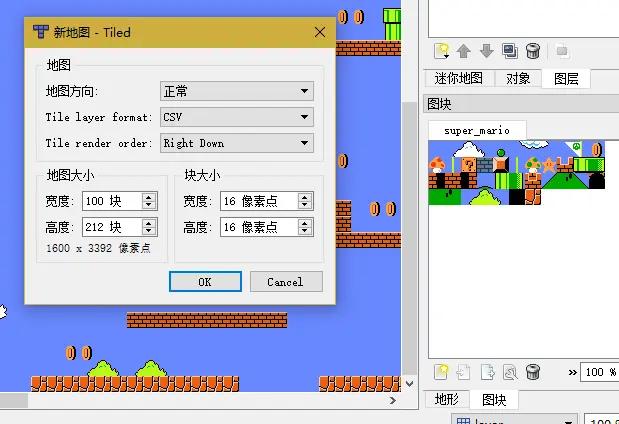Image resolution: width=619 pixels, height=424 pixels.
Task: Increase map width with the up stepper arrow
Action: click(148, 197)
